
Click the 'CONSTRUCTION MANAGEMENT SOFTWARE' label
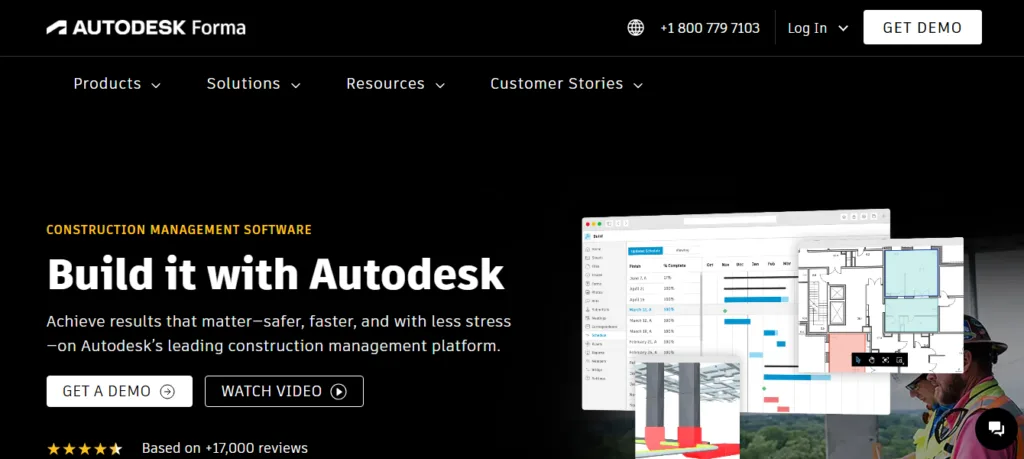pos(179,230)
